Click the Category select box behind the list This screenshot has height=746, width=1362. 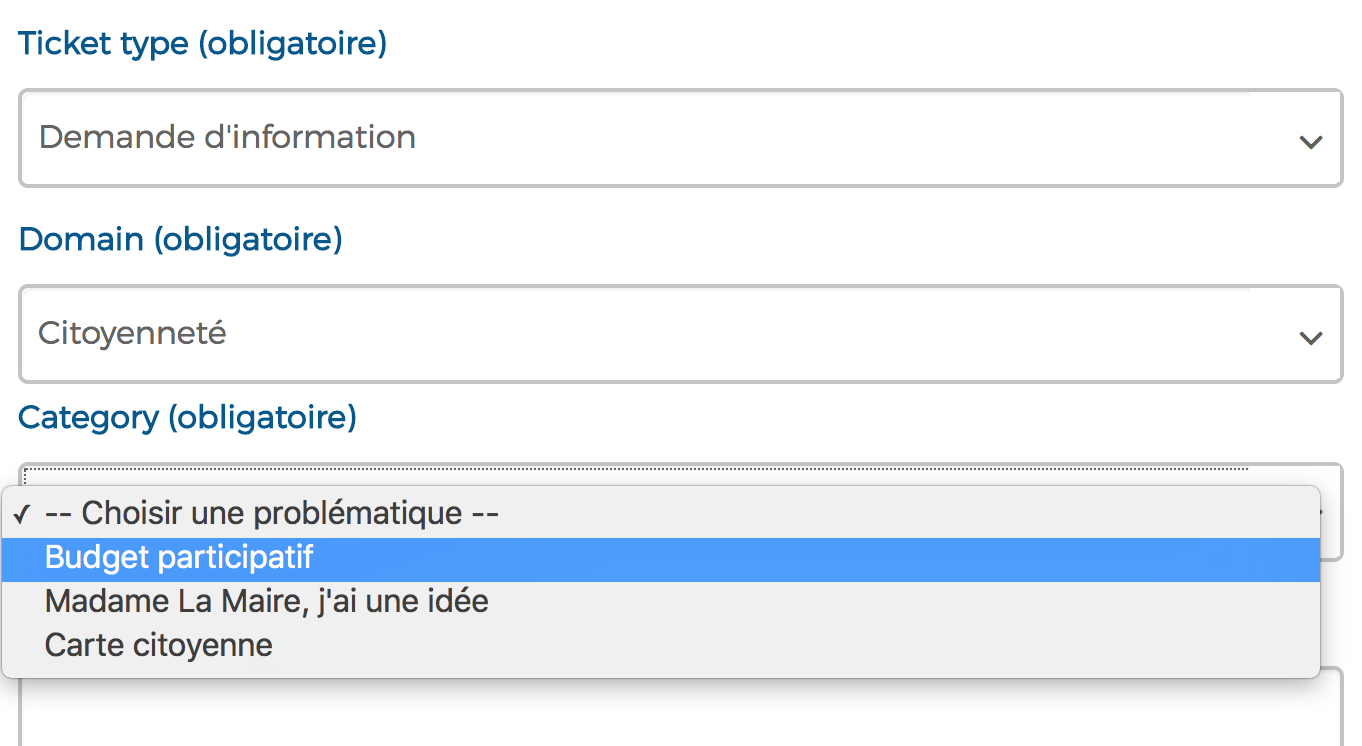coord(680,474)
